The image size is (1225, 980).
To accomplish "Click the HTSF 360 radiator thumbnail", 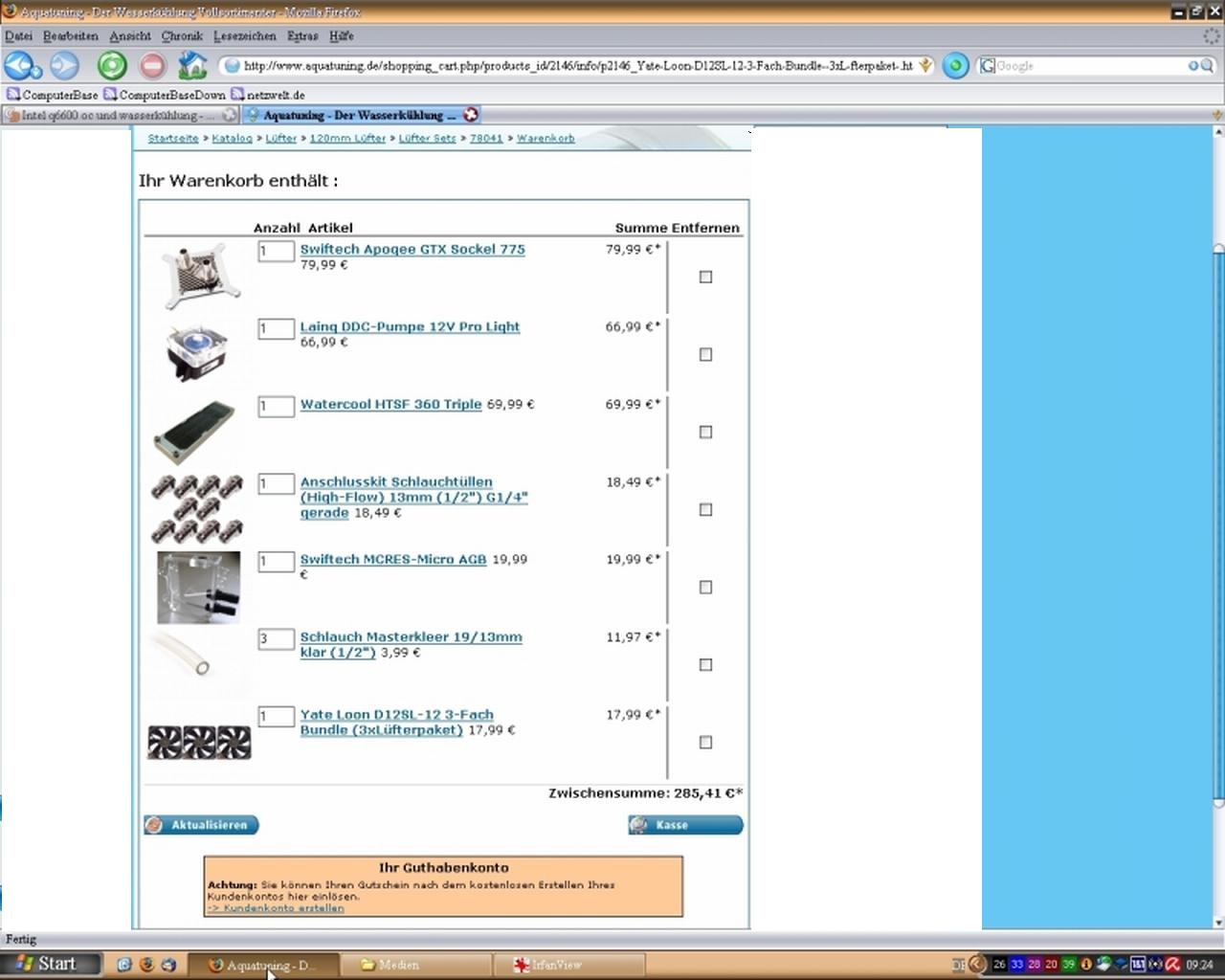I will click(195, 432).
